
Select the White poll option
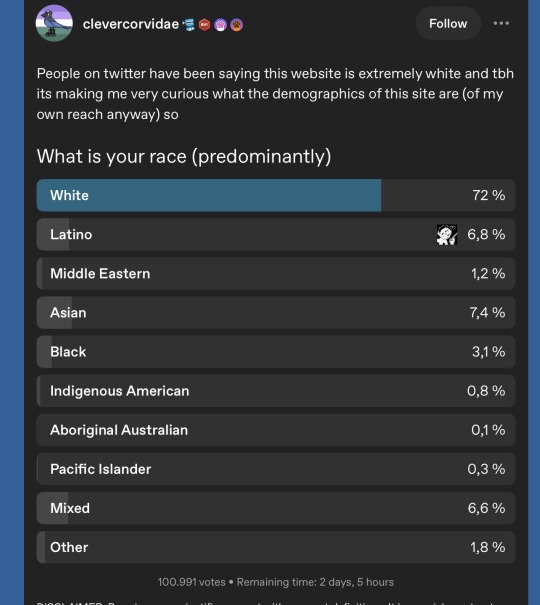276,195
